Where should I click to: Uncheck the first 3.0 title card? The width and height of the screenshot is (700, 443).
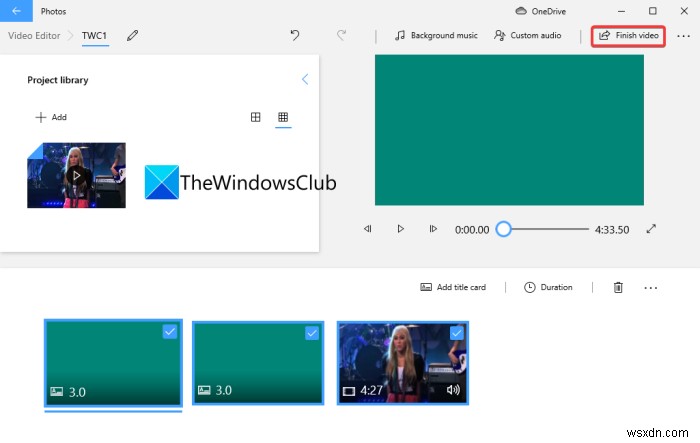pyautogui.click(x=170, y=332)
